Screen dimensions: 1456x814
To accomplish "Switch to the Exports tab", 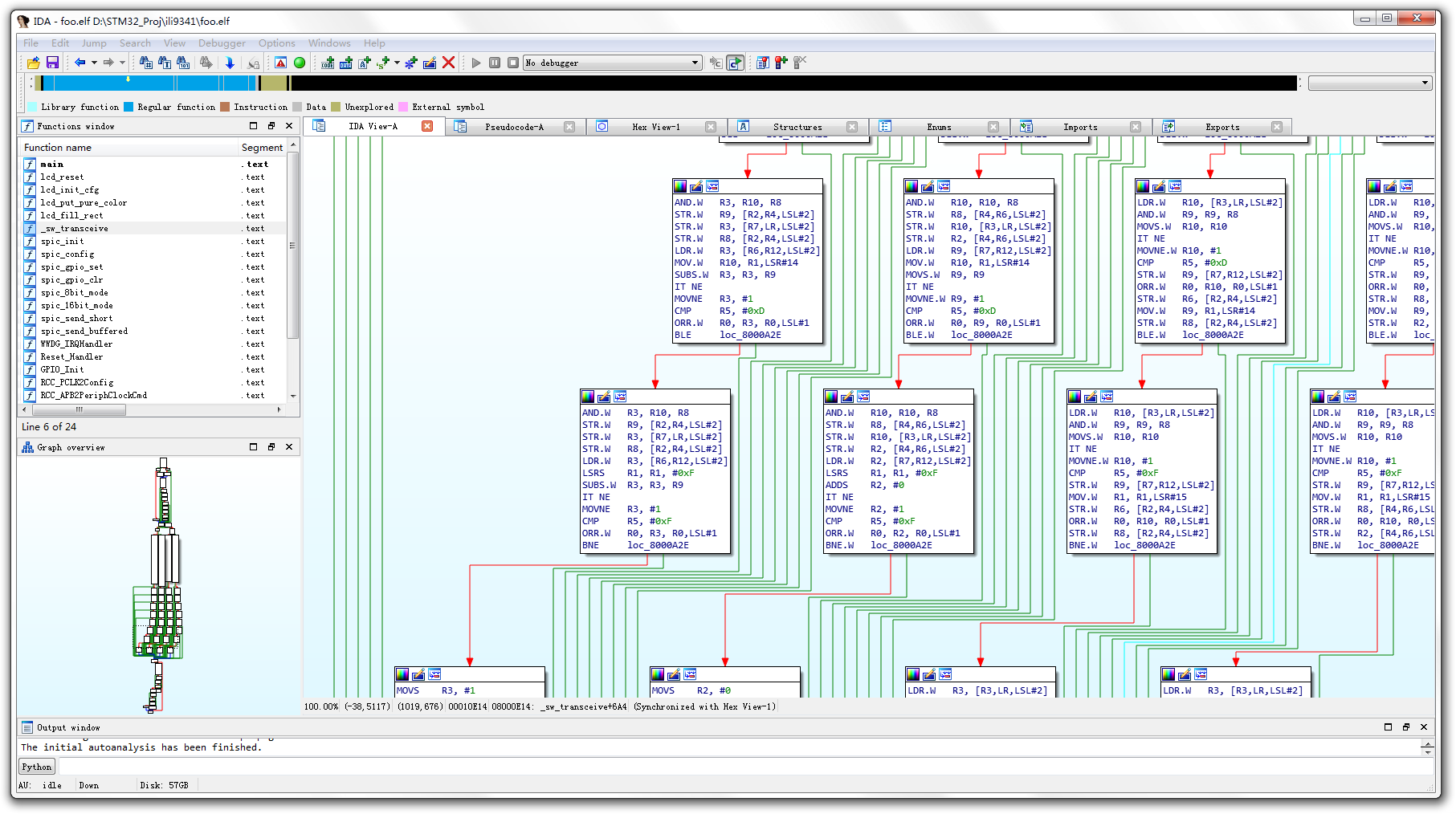I will tap(1221, 127).
